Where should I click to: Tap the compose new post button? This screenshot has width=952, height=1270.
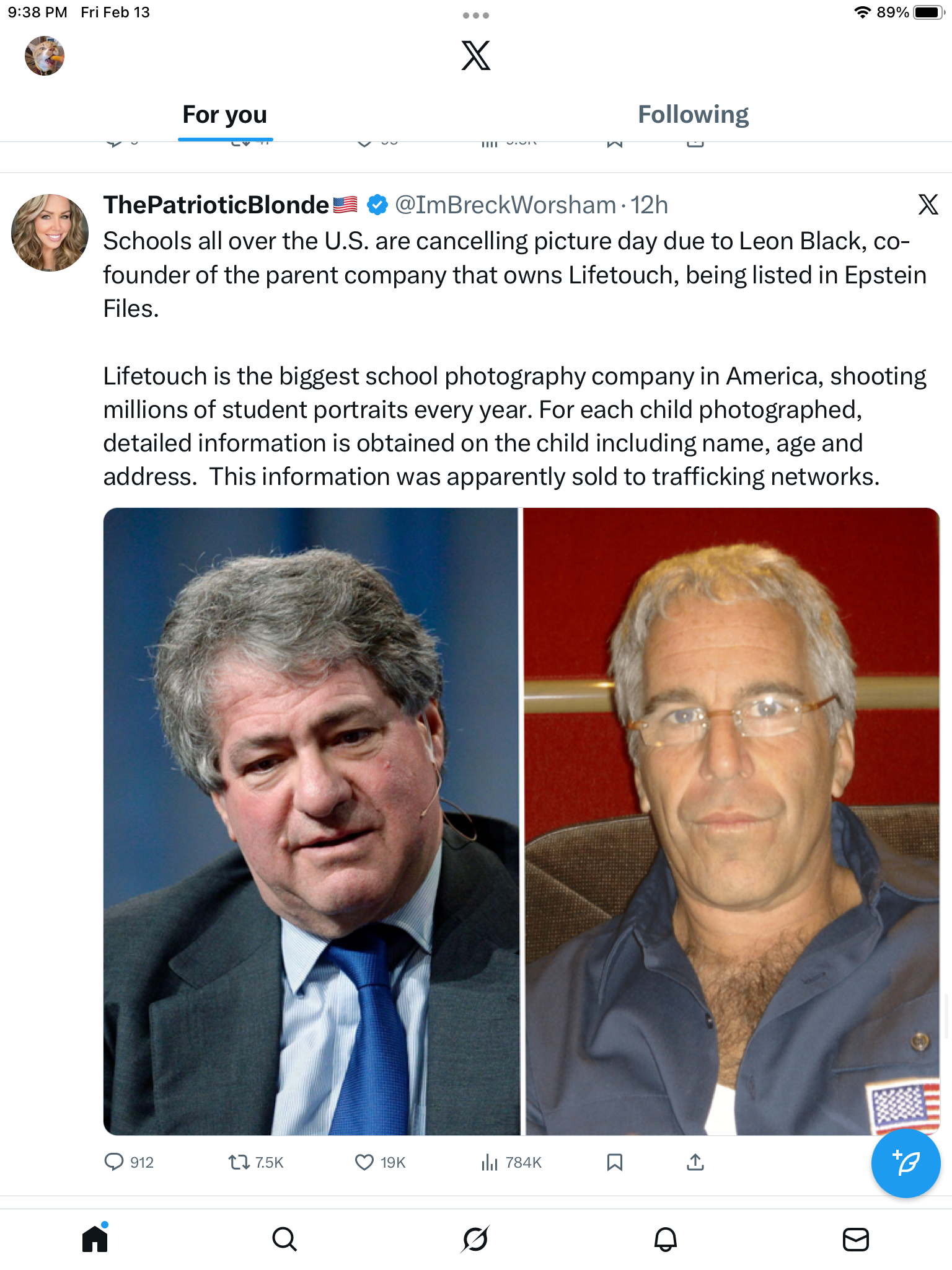[906, 1163]
